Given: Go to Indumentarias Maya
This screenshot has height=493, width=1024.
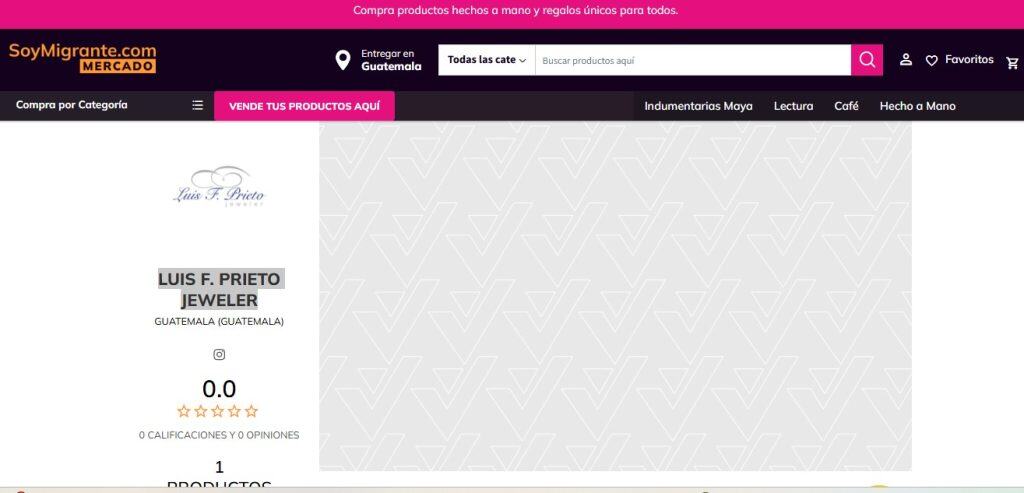Looking at the screenshot, I should click(698, 106).
